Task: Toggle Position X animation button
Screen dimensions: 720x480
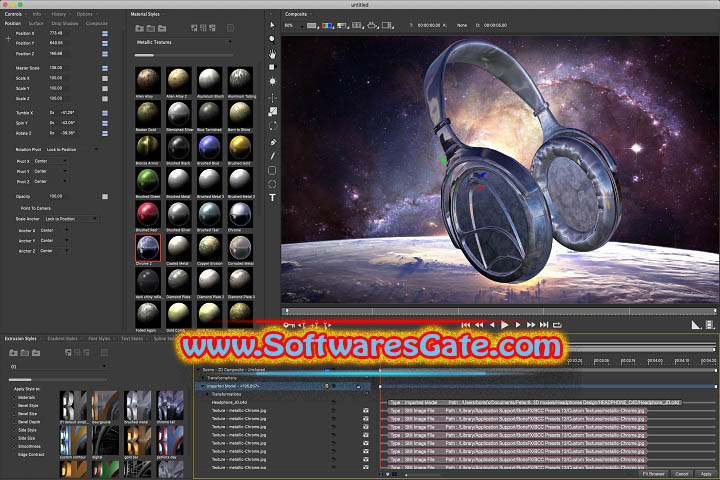Action: click(x=105, y=34)
